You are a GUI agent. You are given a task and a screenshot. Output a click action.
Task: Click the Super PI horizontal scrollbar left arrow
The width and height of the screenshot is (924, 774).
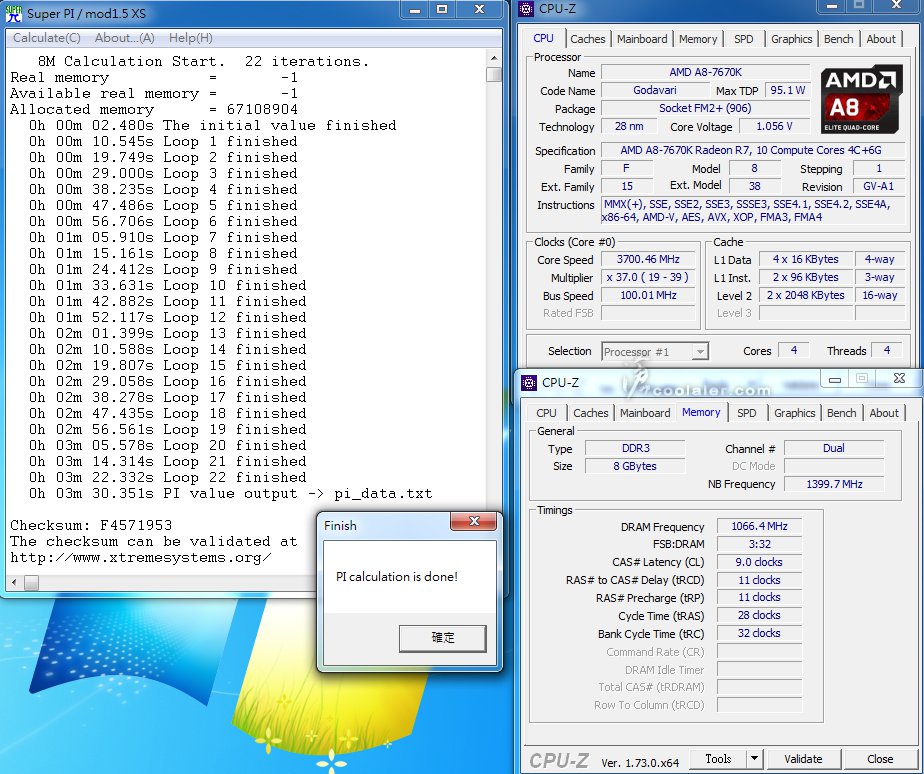[14, 582]
